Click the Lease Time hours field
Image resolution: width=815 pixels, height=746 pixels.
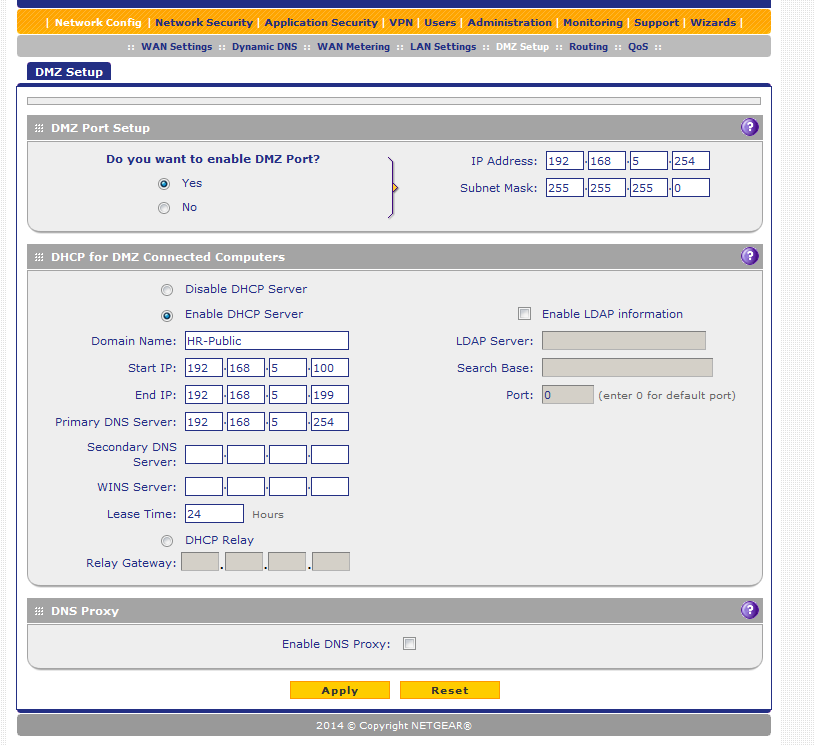(x=214, y=514)
